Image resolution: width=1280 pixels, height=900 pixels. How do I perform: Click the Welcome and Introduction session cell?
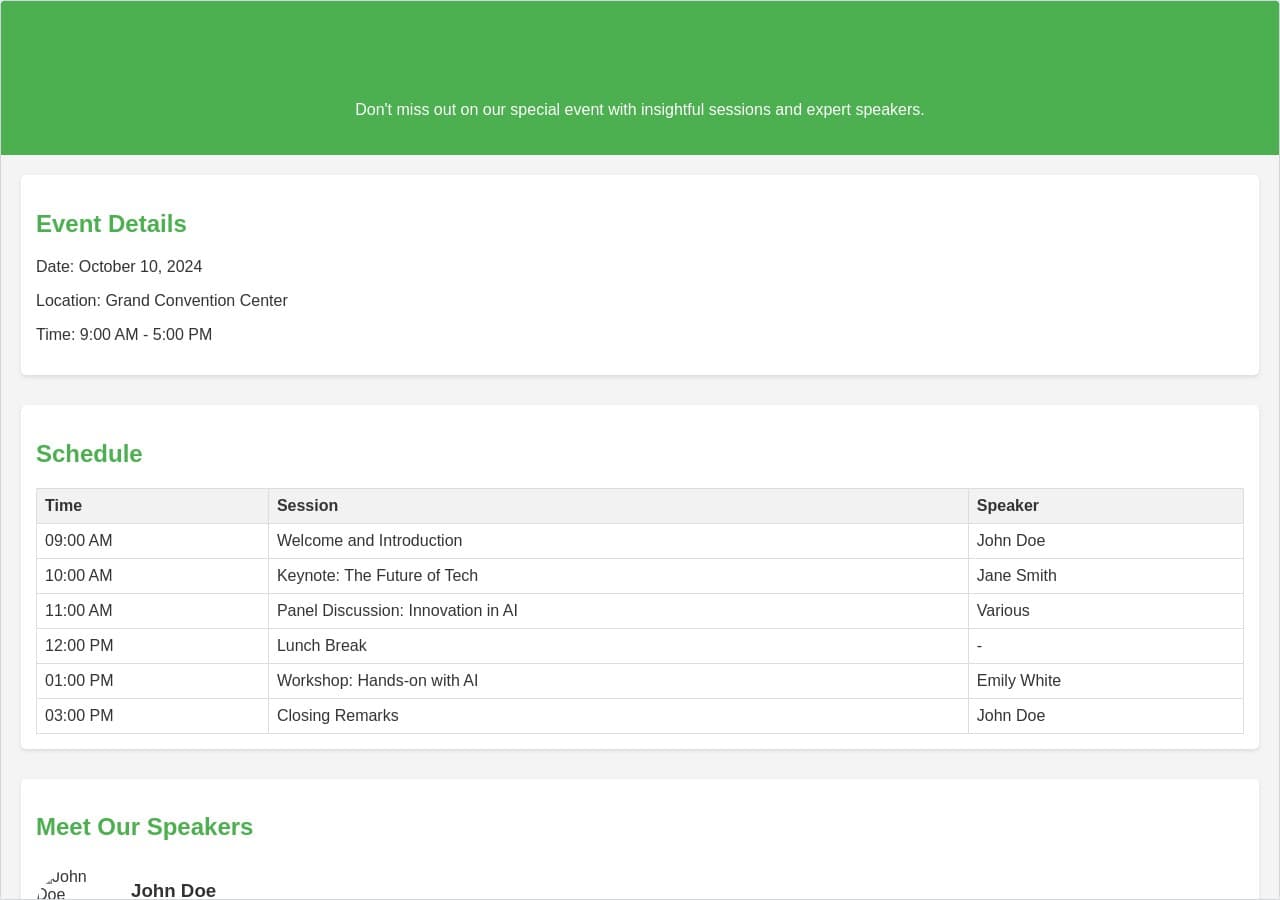pos(618,541)
